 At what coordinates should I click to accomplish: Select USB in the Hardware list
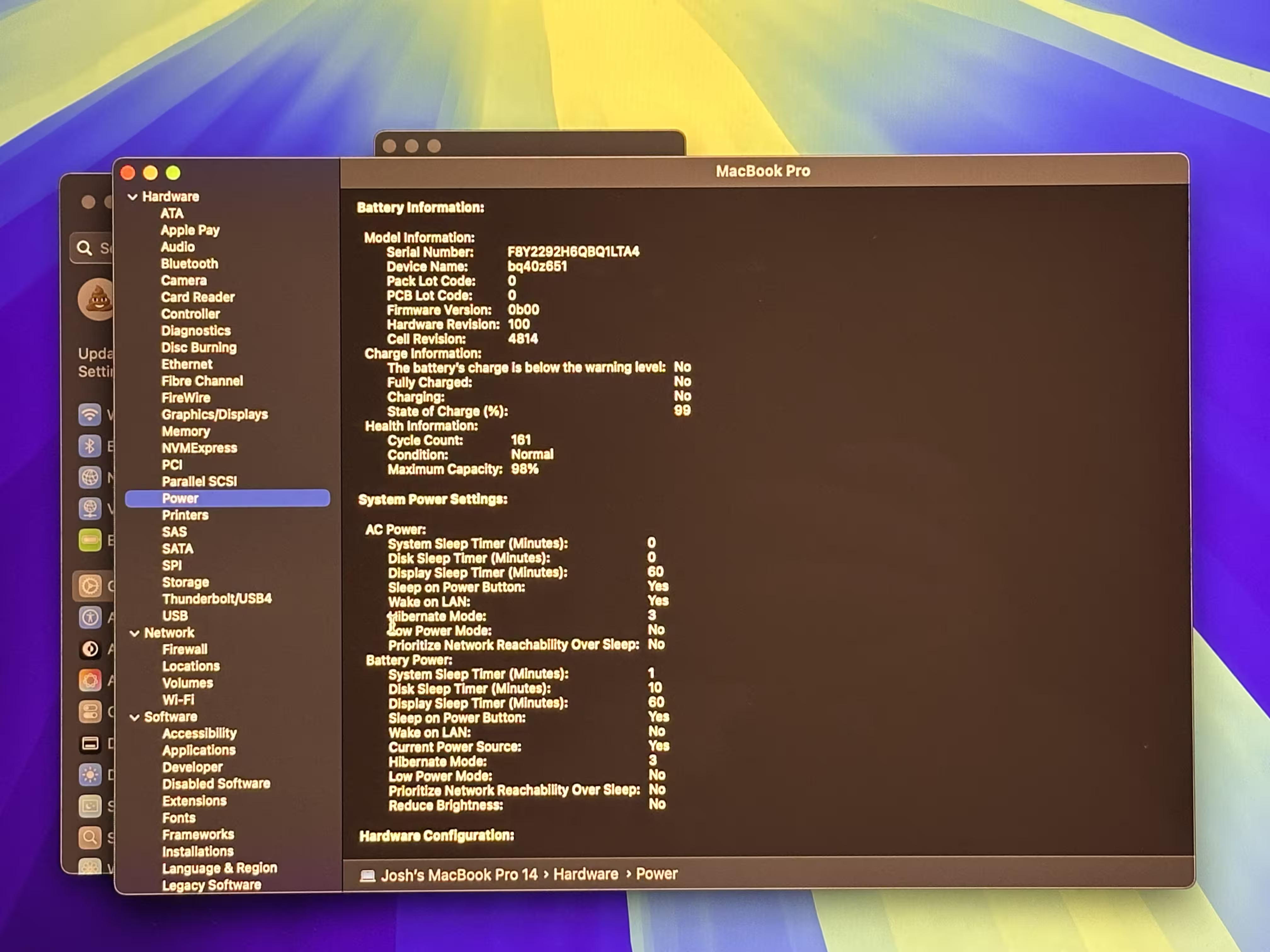click(x=175, y=616)
